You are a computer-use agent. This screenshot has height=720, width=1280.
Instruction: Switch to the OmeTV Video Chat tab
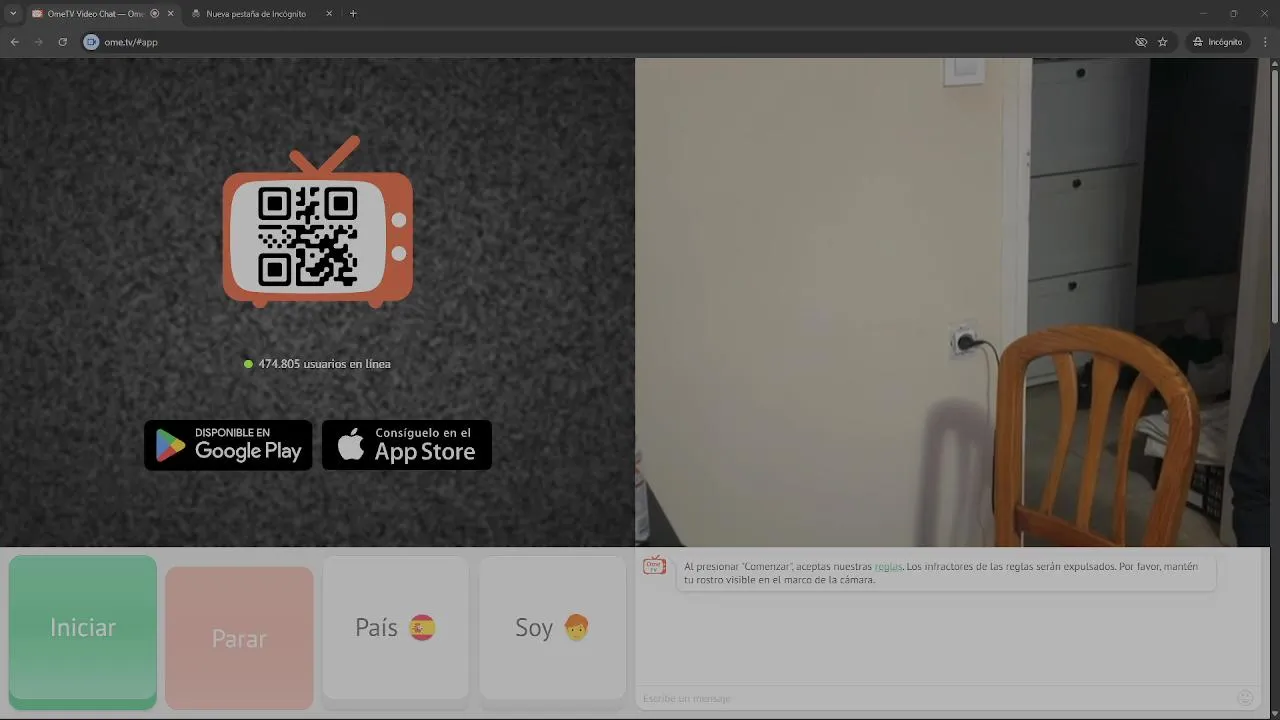point(97,14)
